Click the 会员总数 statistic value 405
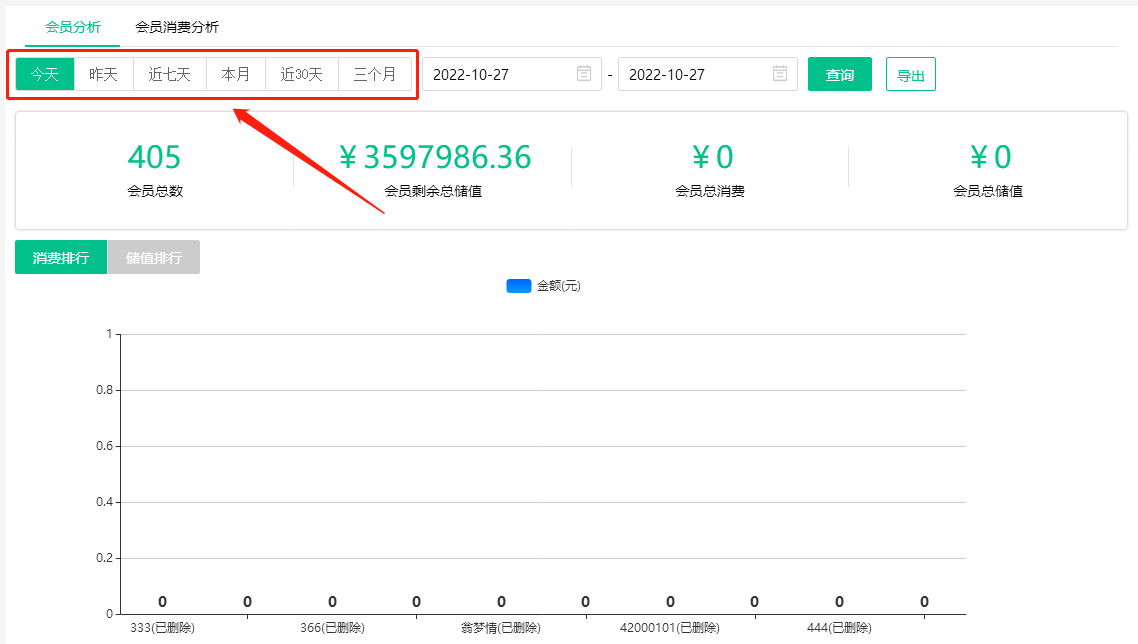 [153, 156]
